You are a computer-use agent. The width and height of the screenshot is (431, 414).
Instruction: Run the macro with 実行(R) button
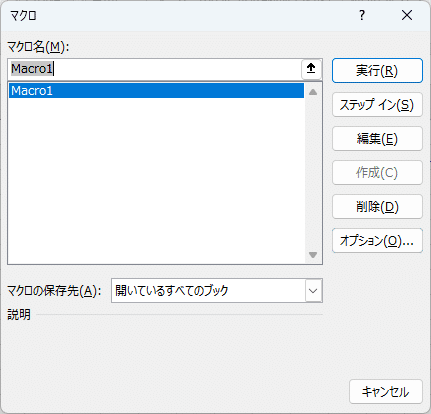[377, 71]
